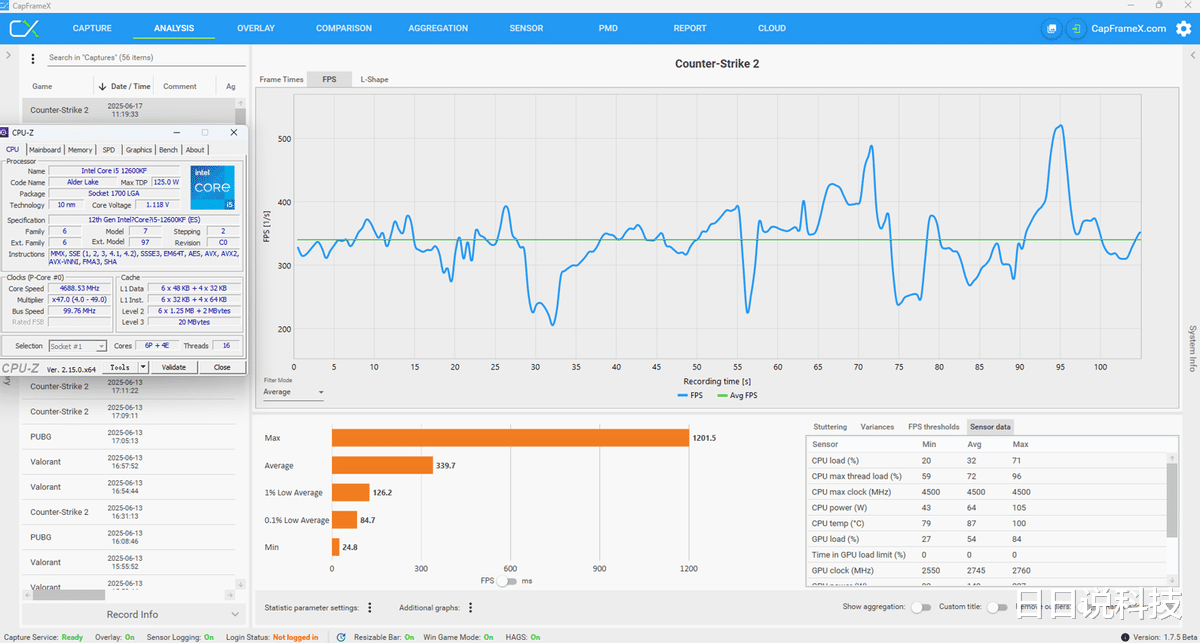This screenshot has height=643, width=1200.
Task: Open the CLOUD tab
Action: 772,28
